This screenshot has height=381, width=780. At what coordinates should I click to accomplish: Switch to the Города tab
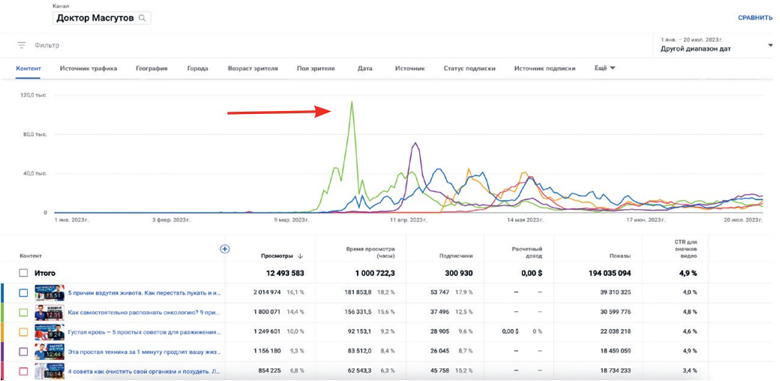[197, 69]
